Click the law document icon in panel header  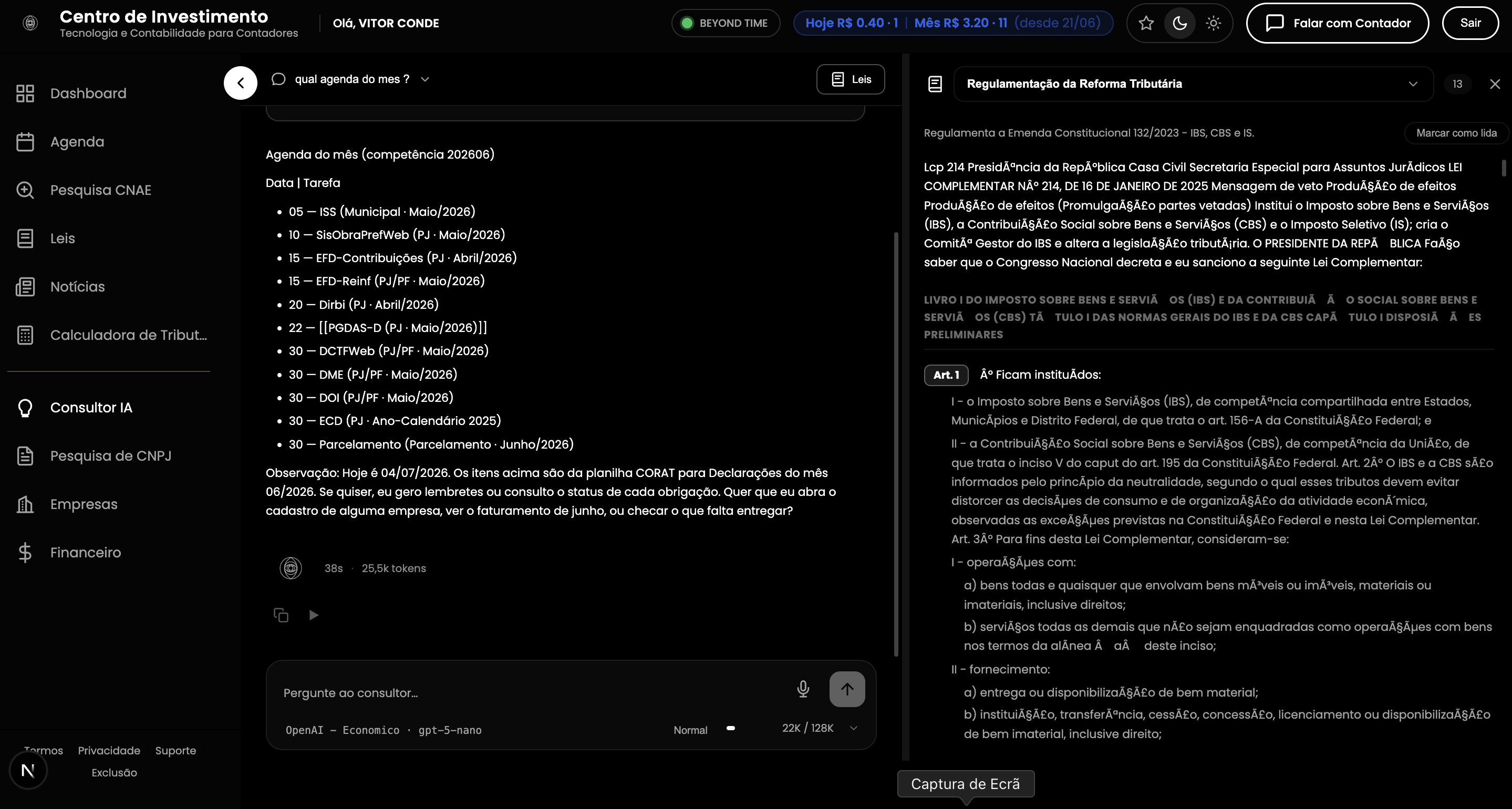[935, 84]
